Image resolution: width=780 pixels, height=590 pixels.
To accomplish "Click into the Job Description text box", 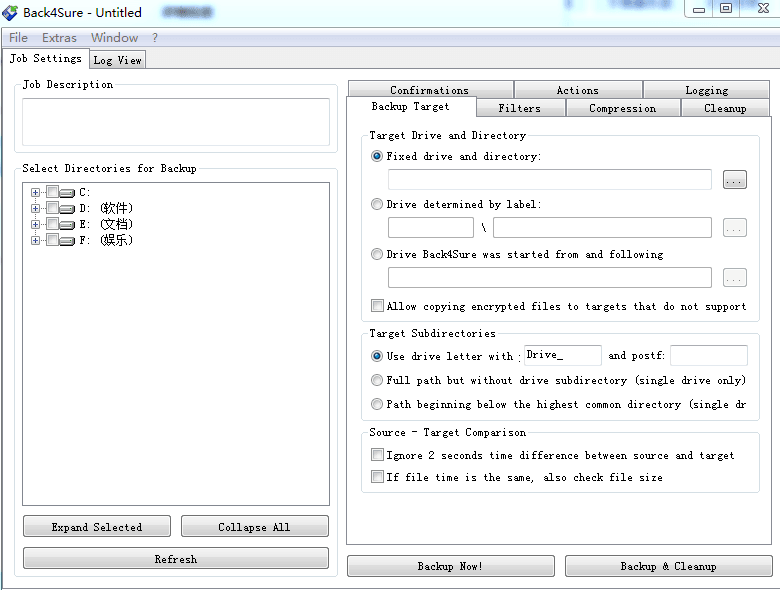I will pos(176,122).
